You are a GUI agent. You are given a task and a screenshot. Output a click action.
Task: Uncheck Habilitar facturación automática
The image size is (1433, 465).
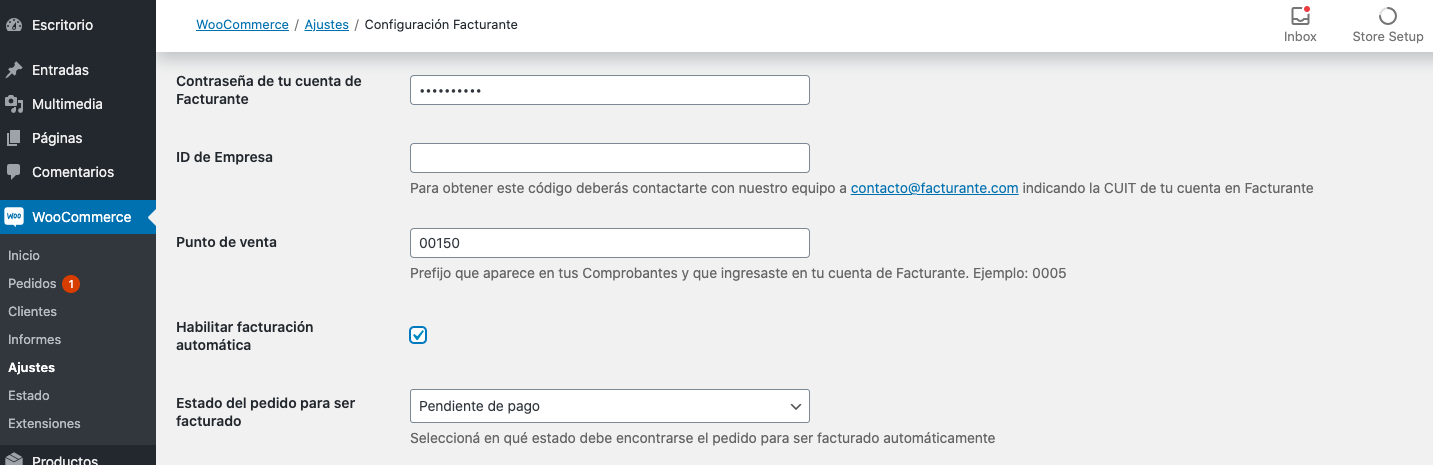(x=418, y=335)
